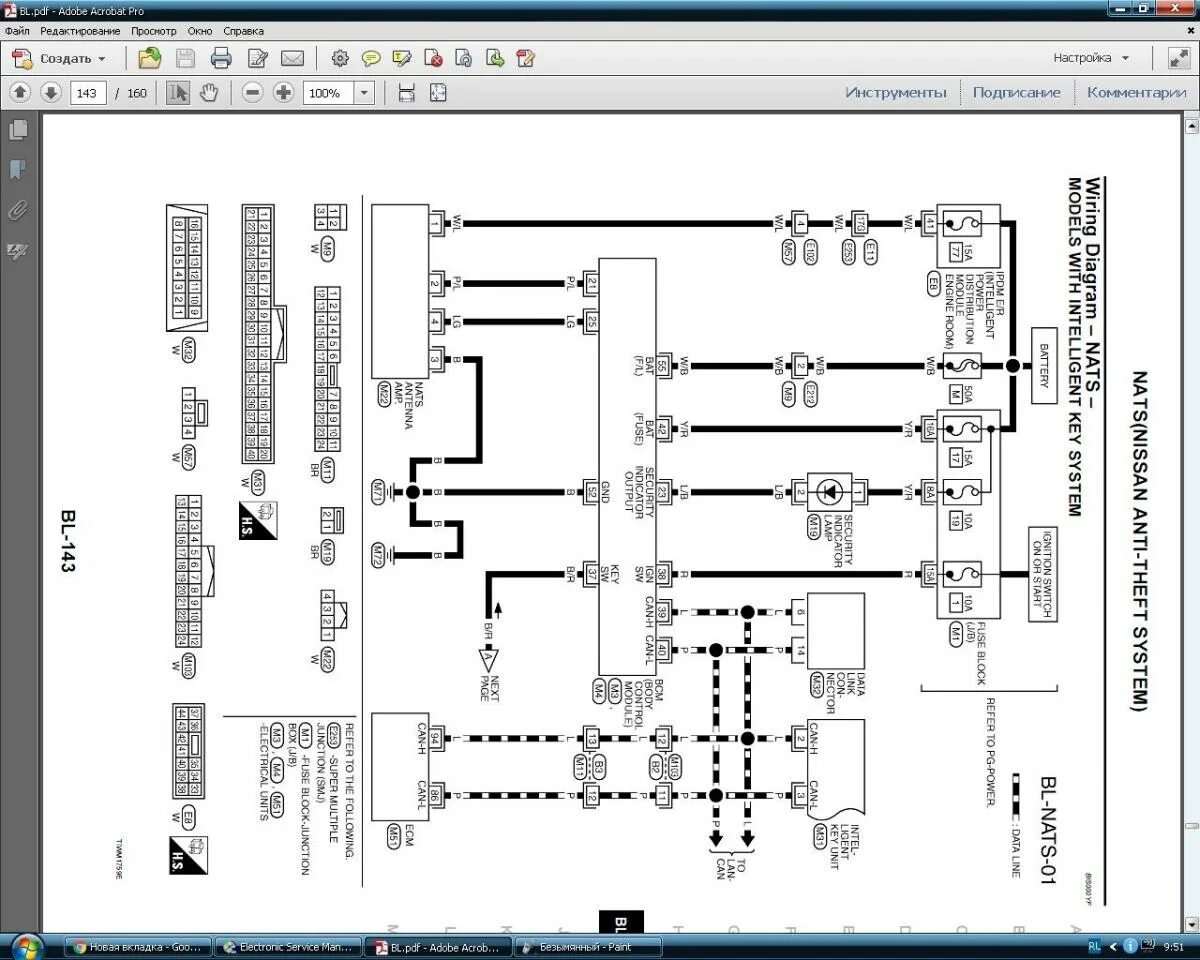Screen dimensions: 1200x960
Task: Click the vertical scrollbar up arrow
Action: [x=1191, y=125]
